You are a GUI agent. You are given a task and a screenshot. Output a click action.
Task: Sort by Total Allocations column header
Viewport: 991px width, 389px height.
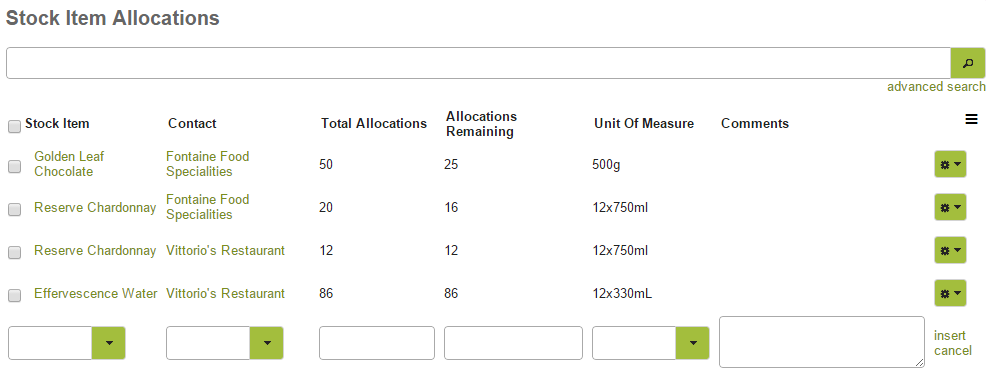coord(374,123)
